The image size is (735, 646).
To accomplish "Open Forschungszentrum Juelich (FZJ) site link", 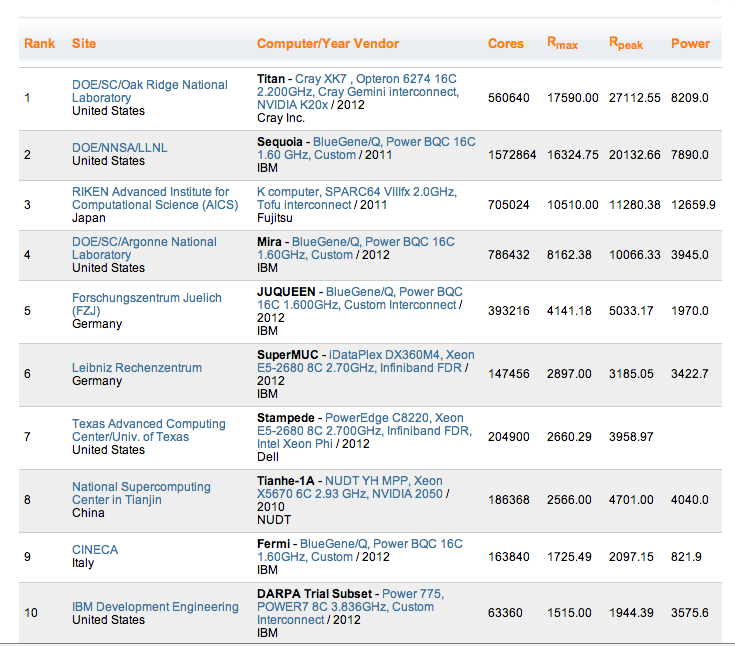I will tap(146, 304).
